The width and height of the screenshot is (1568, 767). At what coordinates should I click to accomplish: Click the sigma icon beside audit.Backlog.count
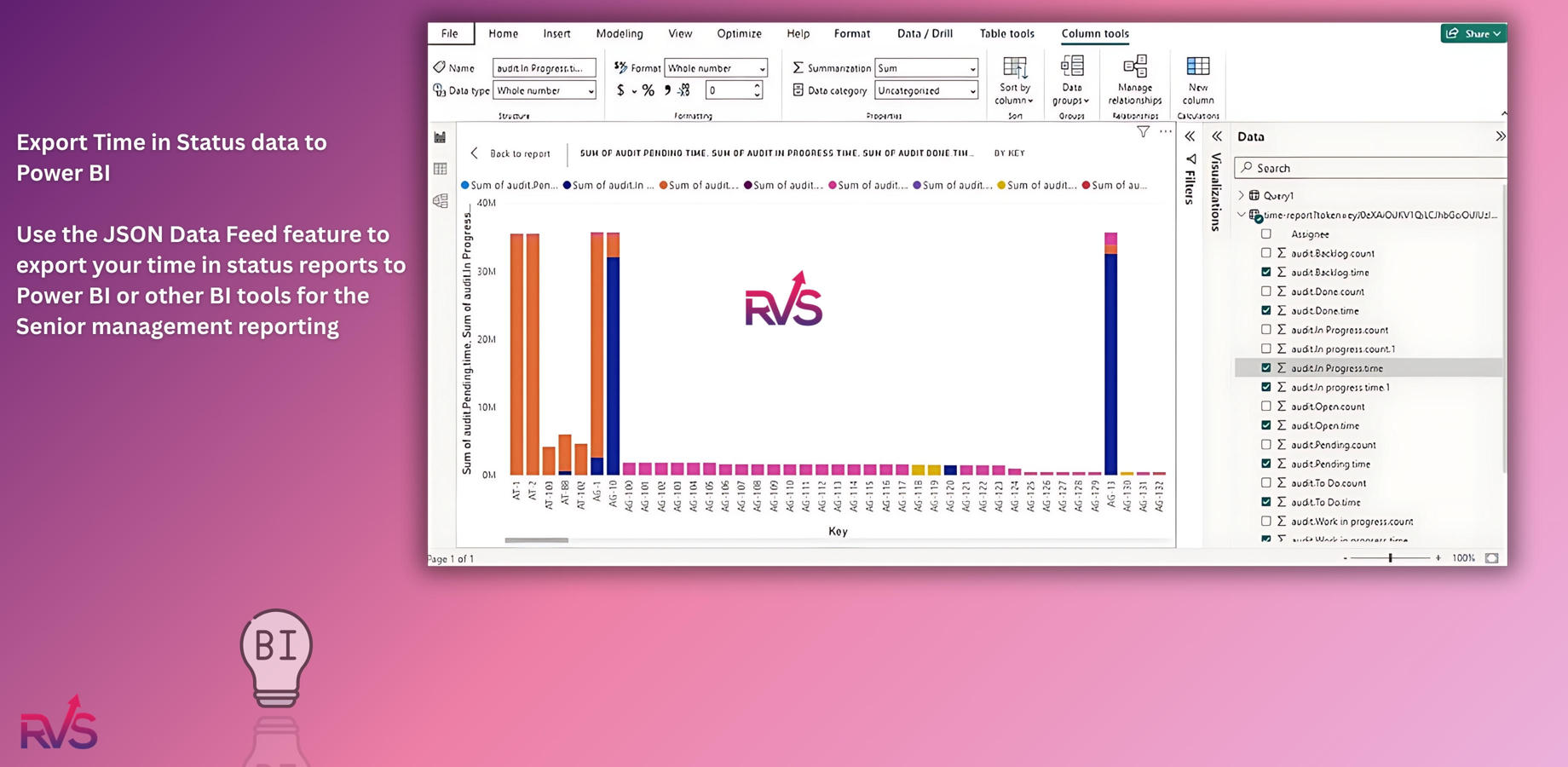1281,253
